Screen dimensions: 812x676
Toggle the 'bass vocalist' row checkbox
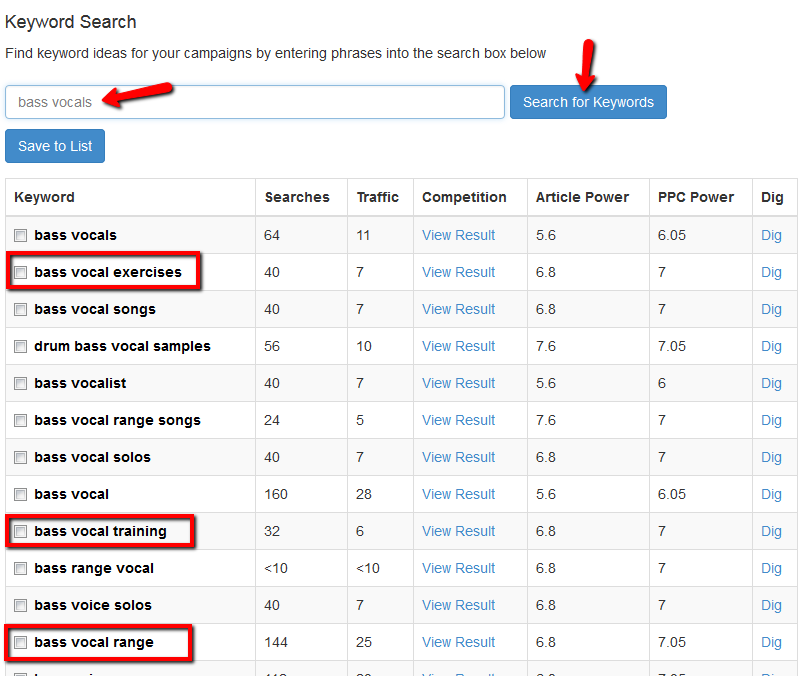click(x=21, y=384)
